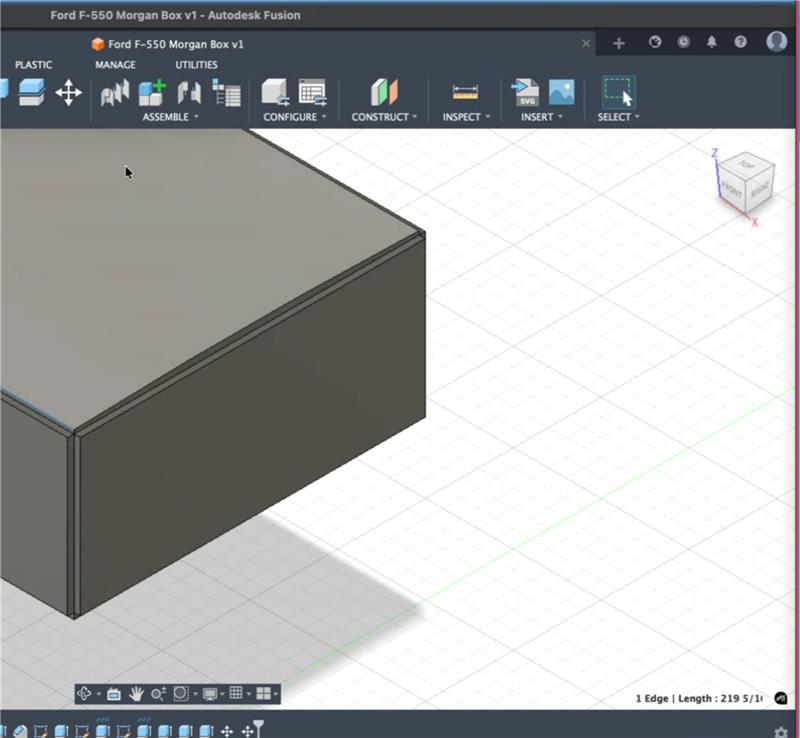Expand the CONSTRUCT dropdown menu

coord(384,117)
